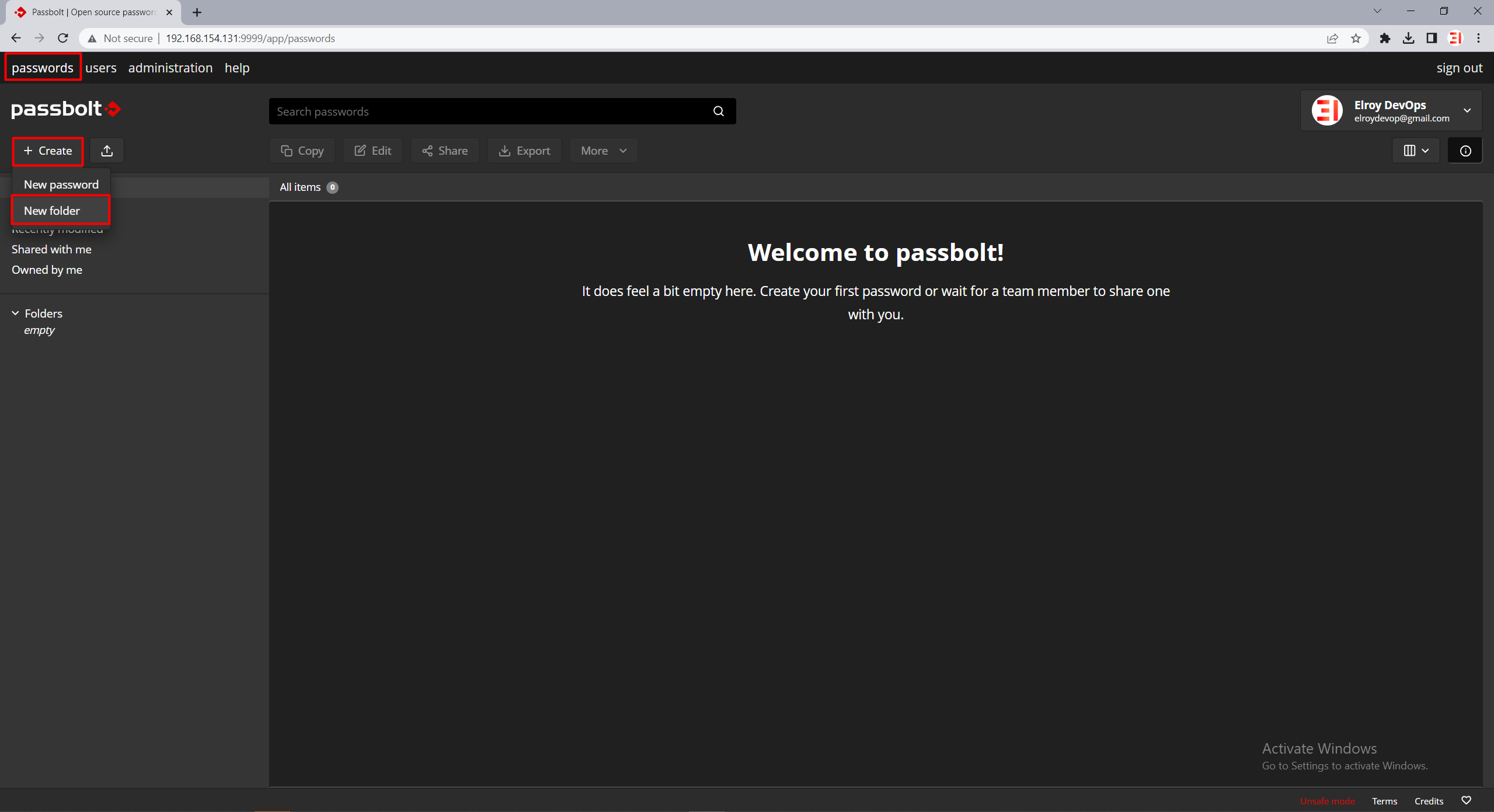Image resolution: width=1494 pixels, height=812 pixels.
Task: Click the heart icon in footer
Action: coord(1466,800)
